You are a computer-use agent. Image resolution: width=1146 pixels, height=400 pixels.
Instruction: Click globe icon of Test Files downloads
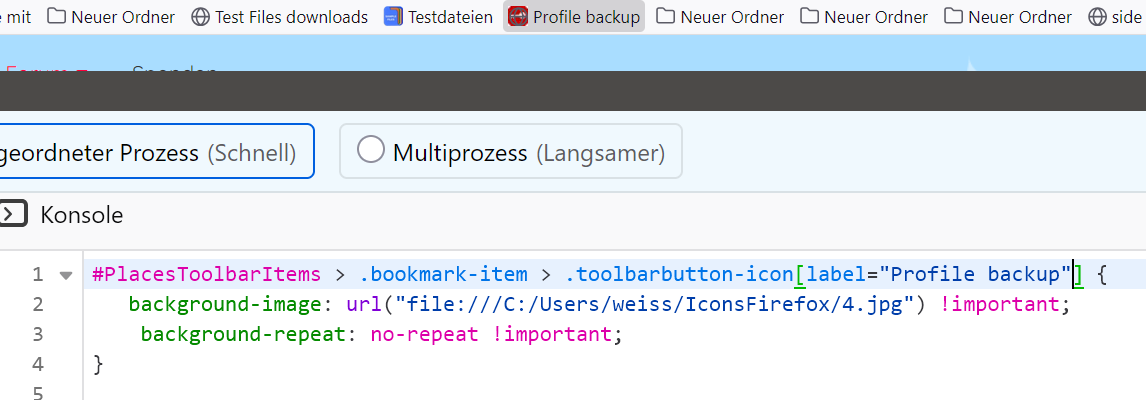point(200,16)
